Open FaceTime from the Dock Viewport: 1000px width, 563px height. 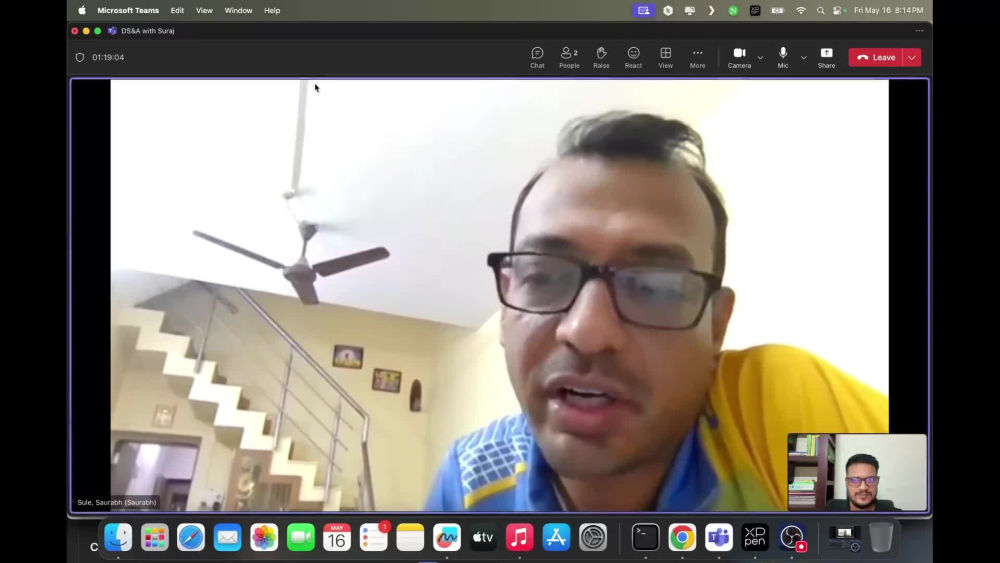pyautogui.click(x=300, y=537)
